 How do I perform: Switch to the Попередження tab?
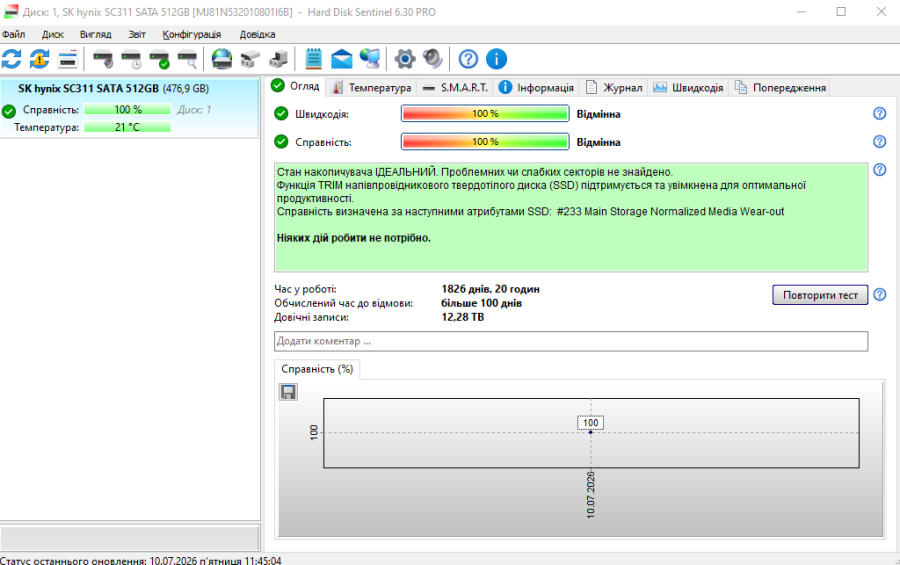tap(780, 87)
